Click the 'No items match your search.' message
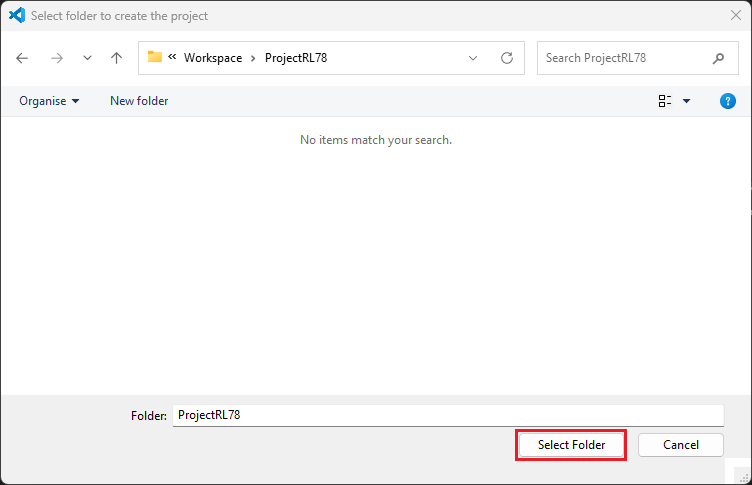 pos(376,140)
